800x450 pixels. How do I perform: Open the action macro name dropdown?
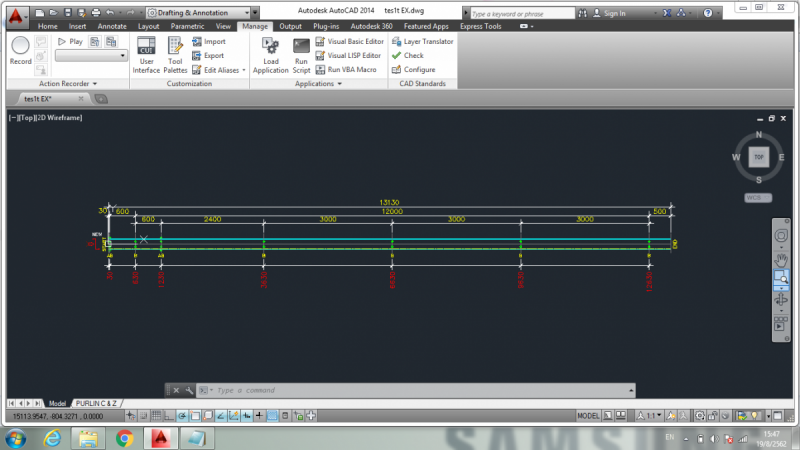click(x=91, y=56)
